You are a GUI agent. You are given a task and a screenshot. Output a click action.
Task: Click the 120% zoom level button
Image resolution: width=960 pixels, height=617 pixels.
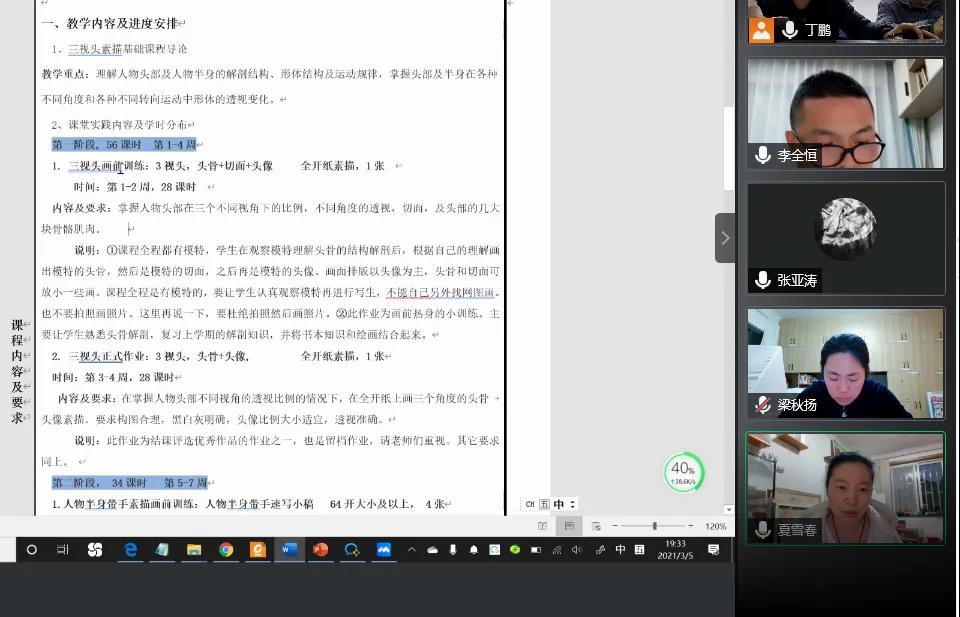click(715, 526)
